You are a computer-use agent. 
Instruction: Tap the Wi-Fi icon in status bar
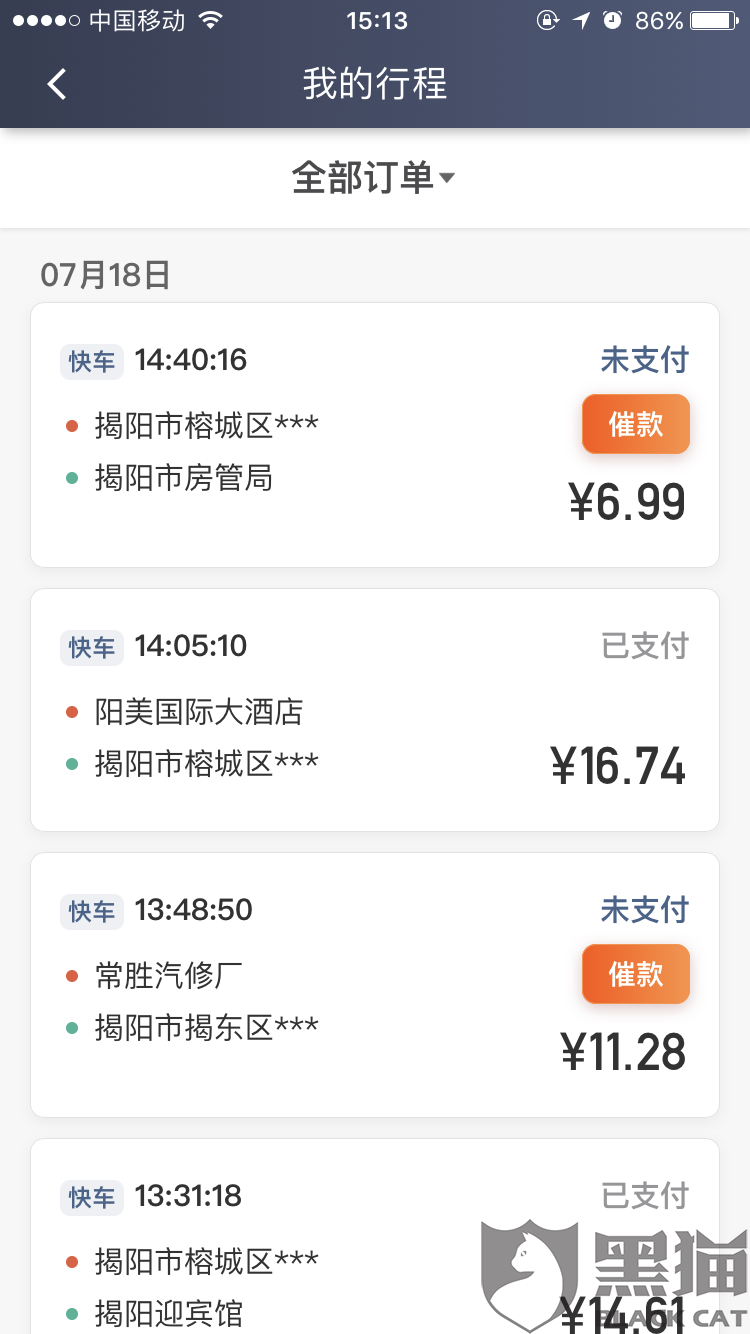tap(210, 21)
